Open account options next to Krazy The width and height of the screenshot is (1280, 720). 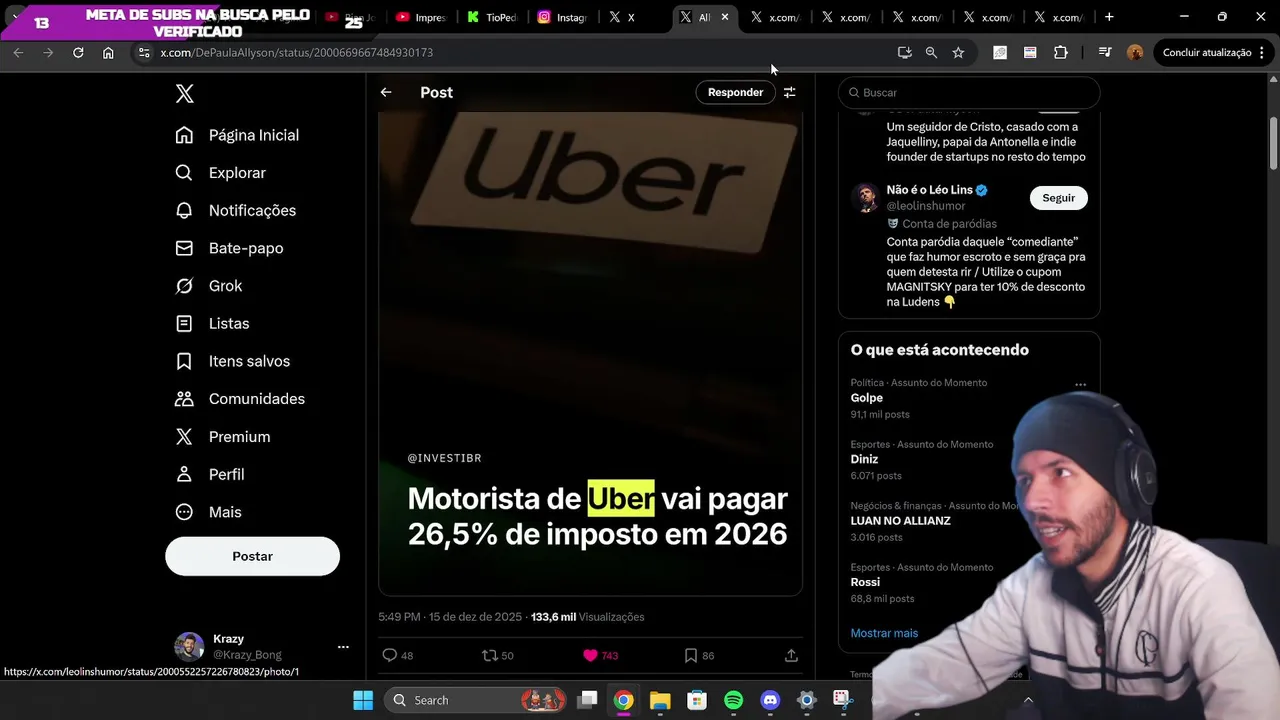(x=343, y=647)
